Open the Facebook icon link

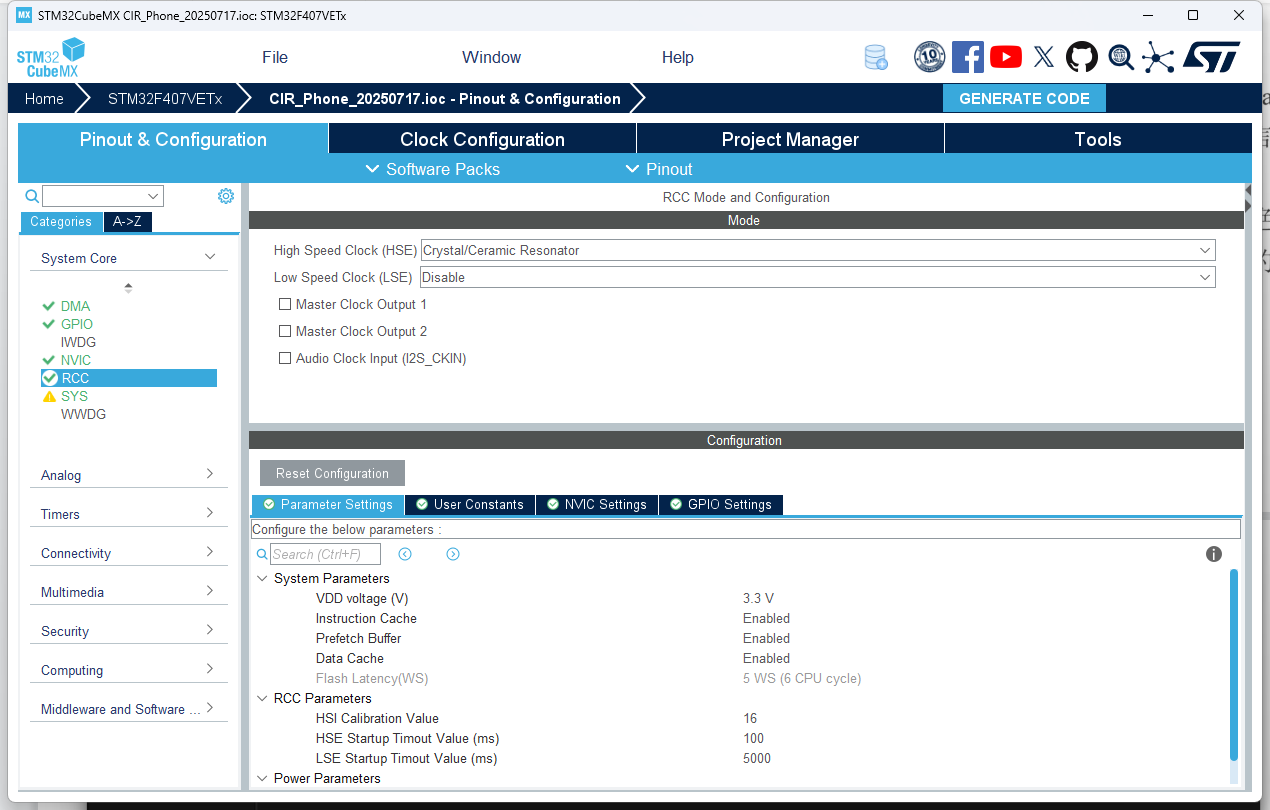pos(968,57)
